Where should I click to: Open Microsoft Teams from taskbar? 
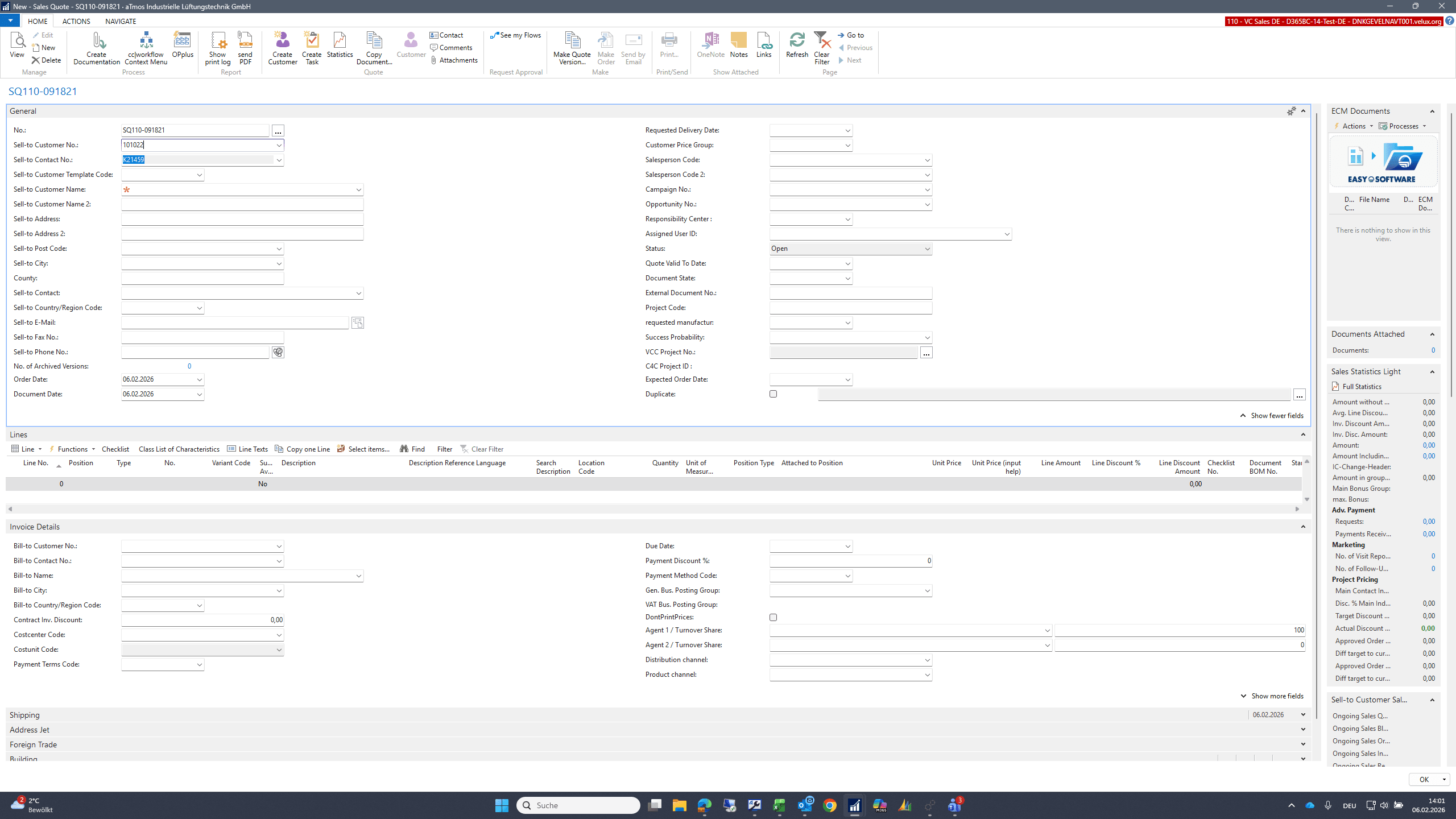[x=954, y=805]
